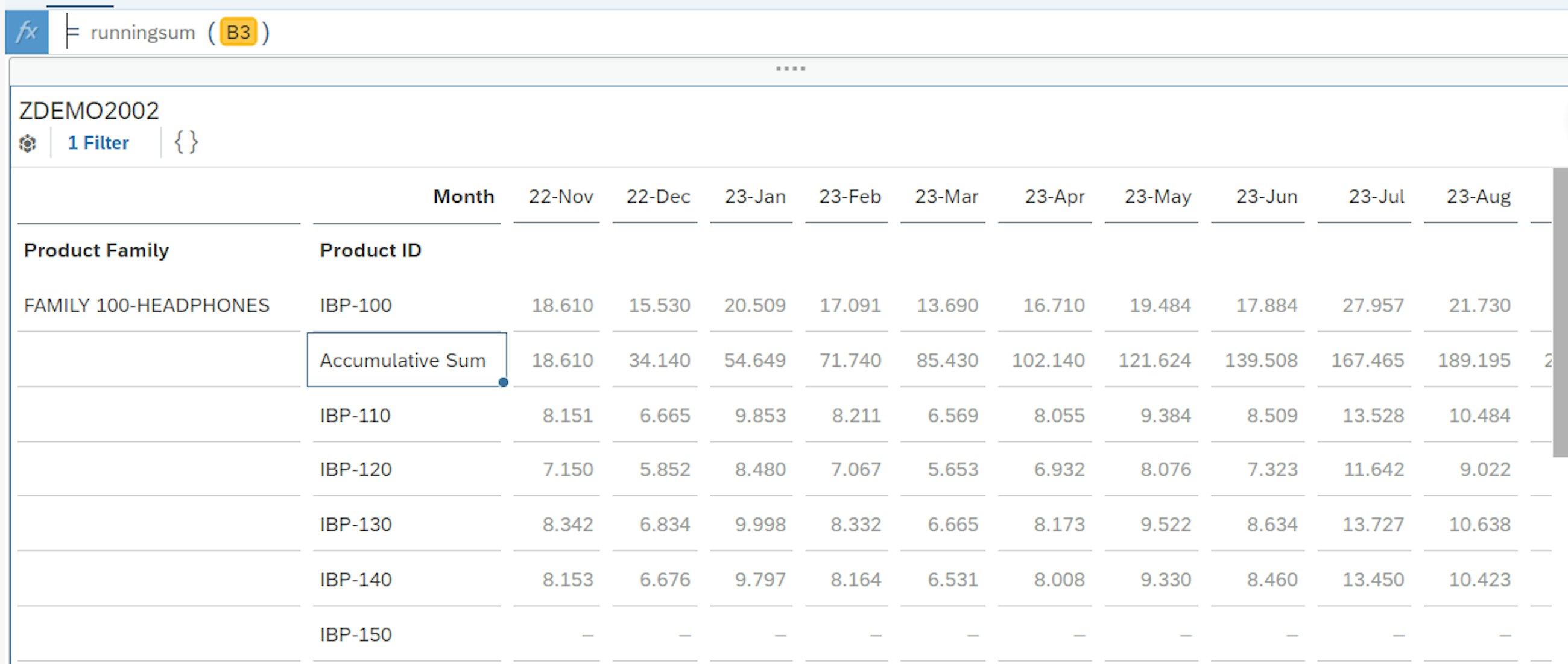Click the FAMILY 100-HEADPHONES label

tap(147, 305)
